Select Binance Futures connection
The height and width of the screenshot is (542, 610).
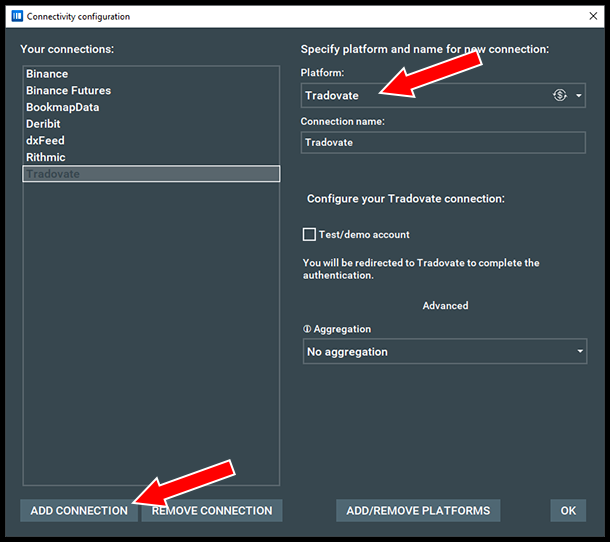tap(151, 91)
